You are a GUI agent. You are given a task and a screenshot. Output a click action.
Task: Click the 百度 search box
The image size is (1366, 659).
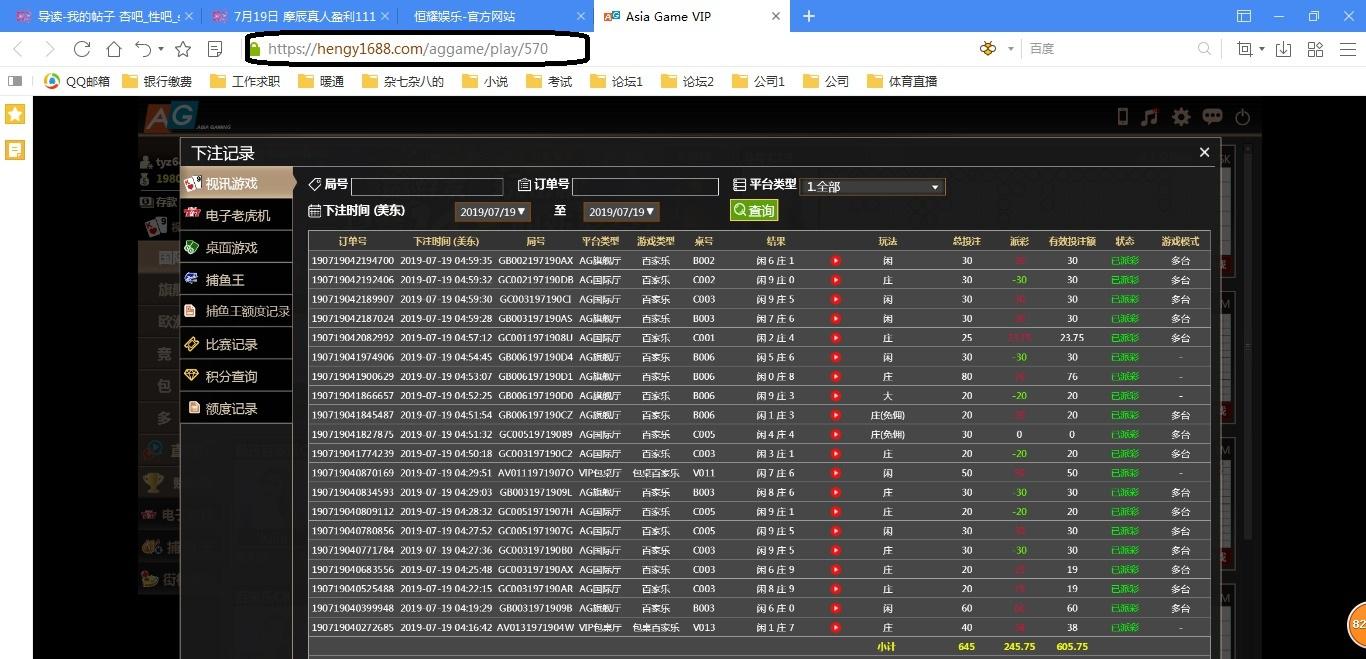(1110, 48)
